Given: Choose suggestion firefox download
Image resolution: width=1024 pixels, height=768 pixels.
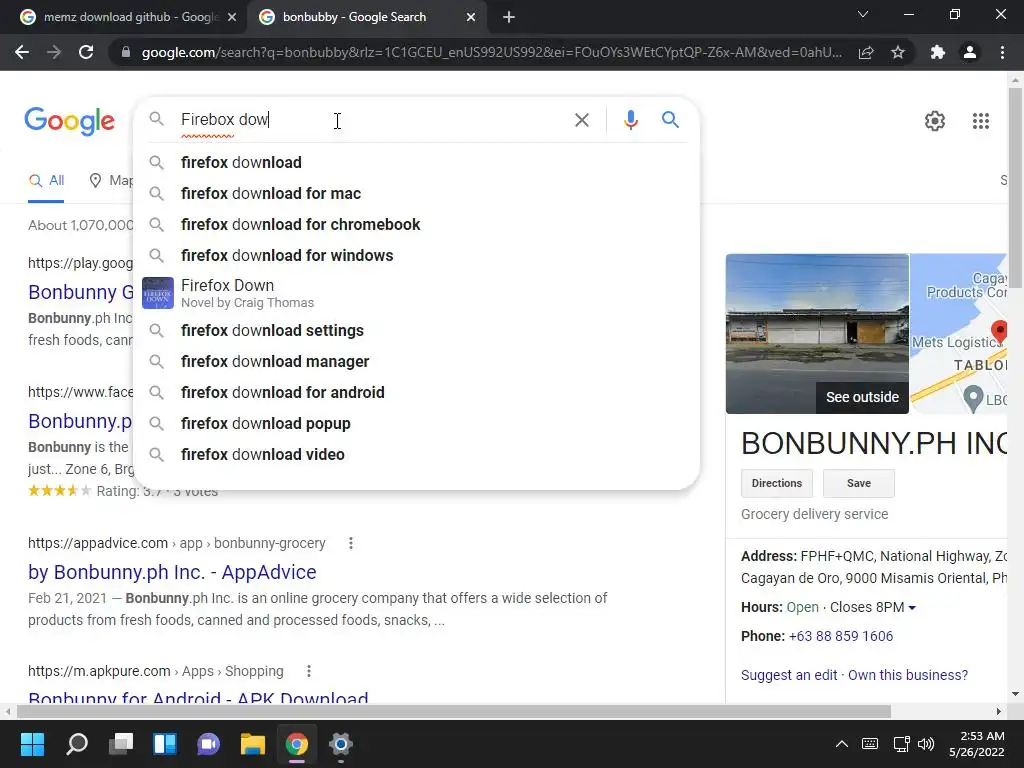Looking at the screenshot, I should (417, 163).
